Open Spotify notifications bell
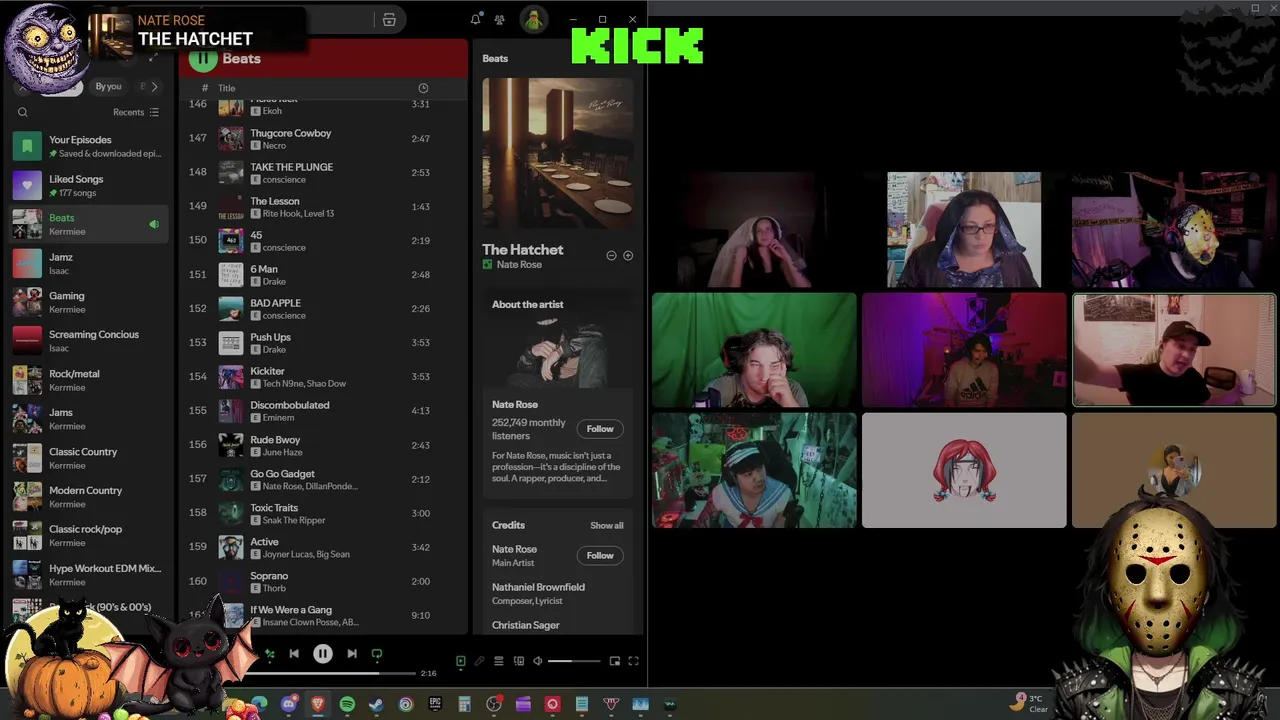Screen dimensions: 1280x720 [476, 20]
